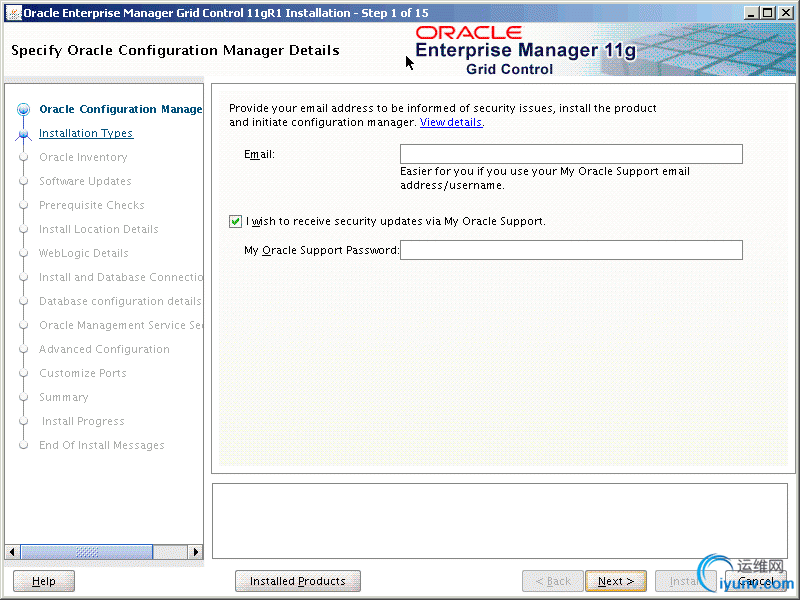Click the horizontal scrollbar thumb in step list
Viewport: 800px width, 600px height.
tap(87, 552)
